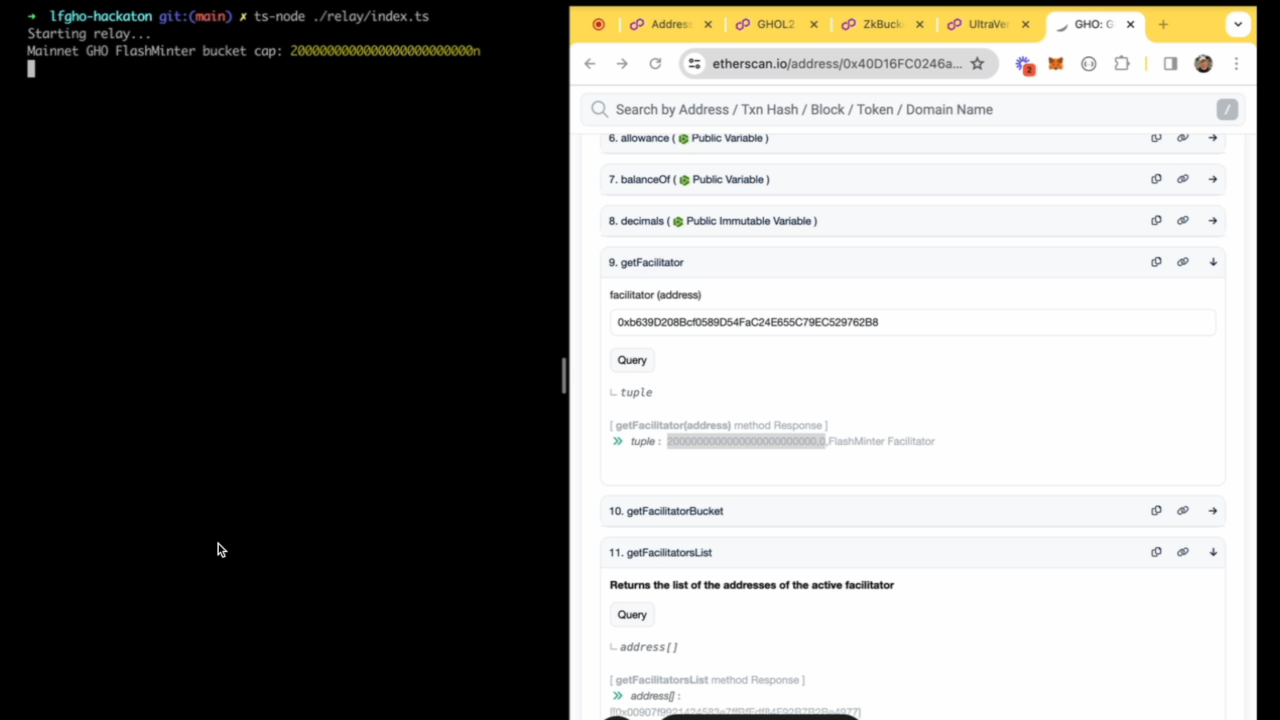Open the round extension icon beside MetaMask

coord(1089,64)
